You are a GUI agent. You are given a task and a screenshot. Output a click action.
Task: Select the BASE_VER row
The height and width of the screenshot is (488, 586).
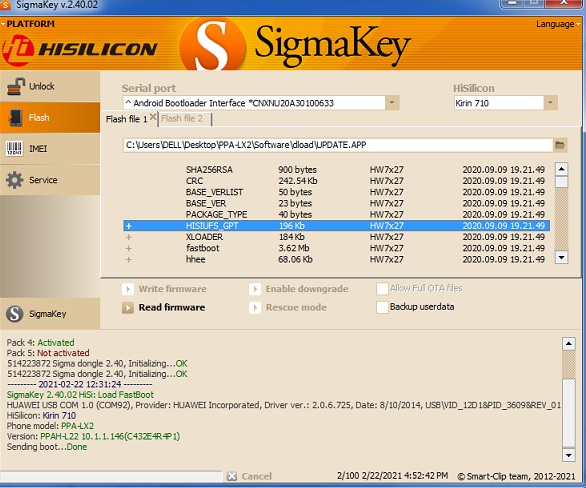click(336, 203)
